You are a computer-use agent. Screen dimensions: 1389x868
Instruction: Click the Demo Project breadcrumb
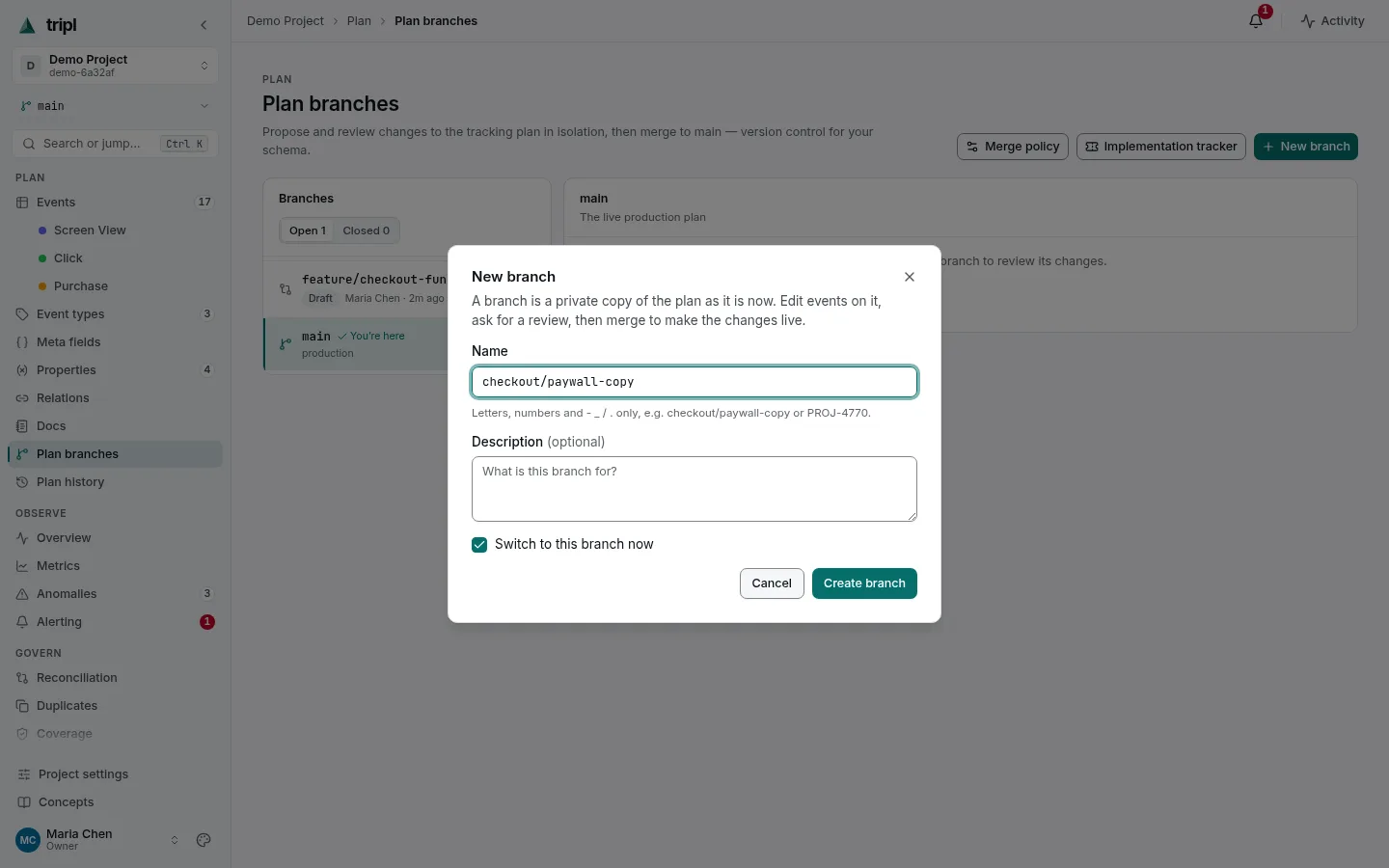coord(286,21)
